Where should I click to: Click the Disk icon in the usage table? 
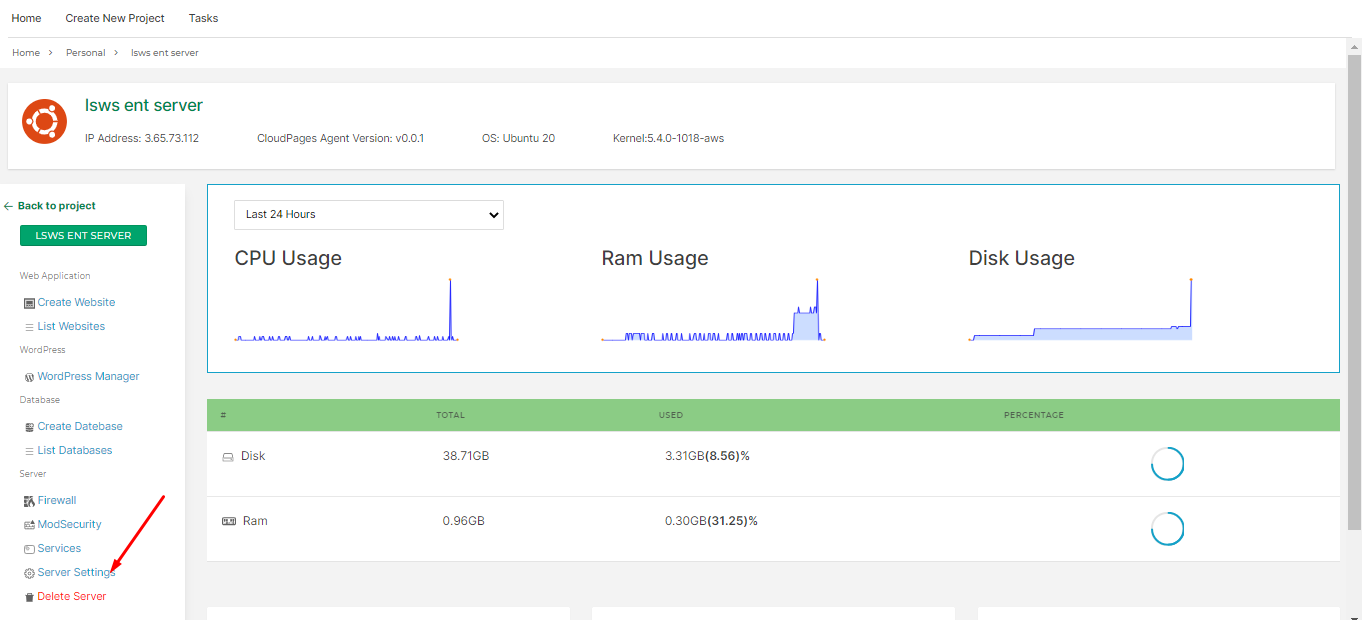228,456
